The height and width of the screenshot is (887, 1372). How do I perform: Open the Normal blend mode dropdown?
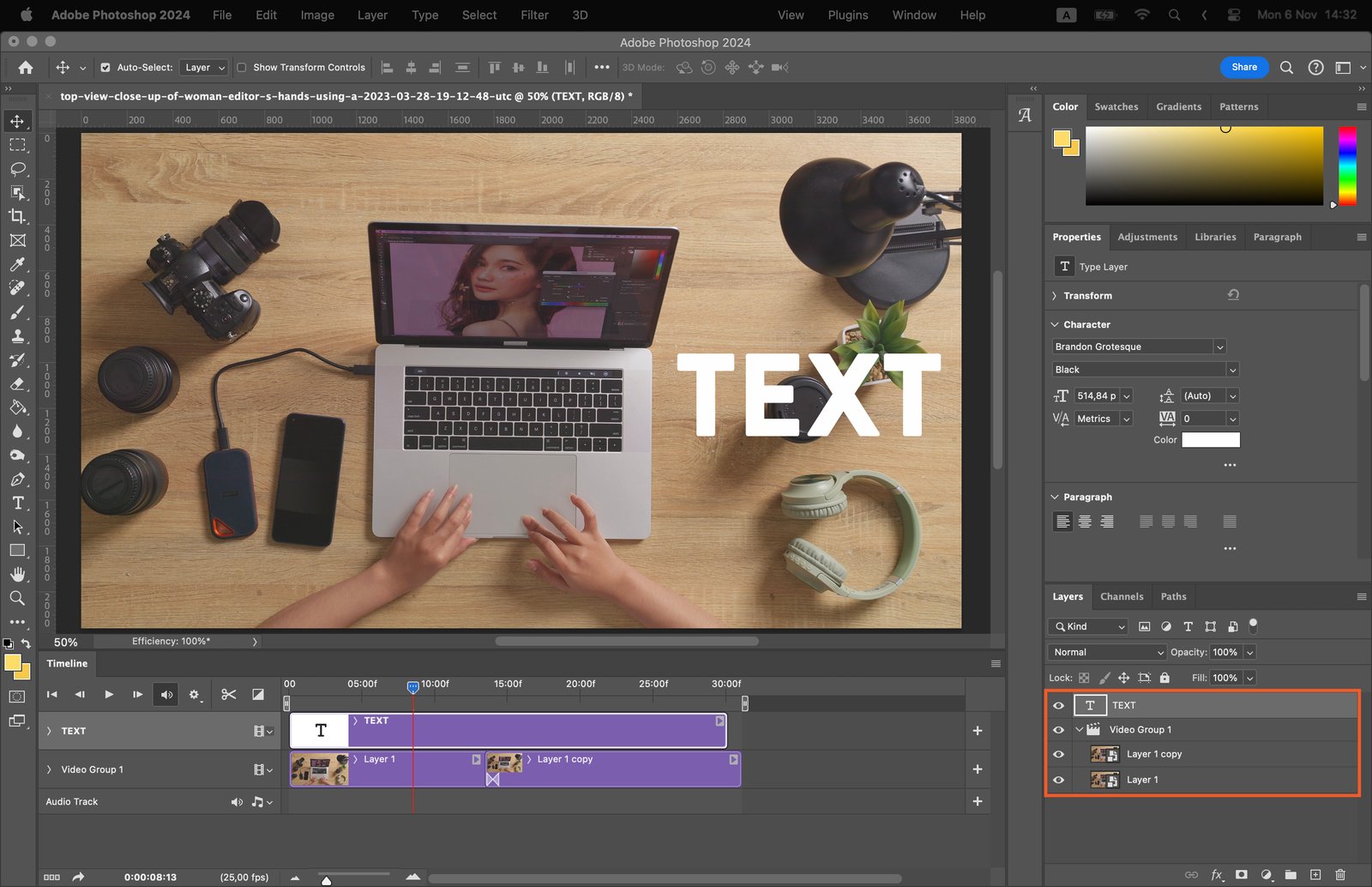pos(1106,652)
